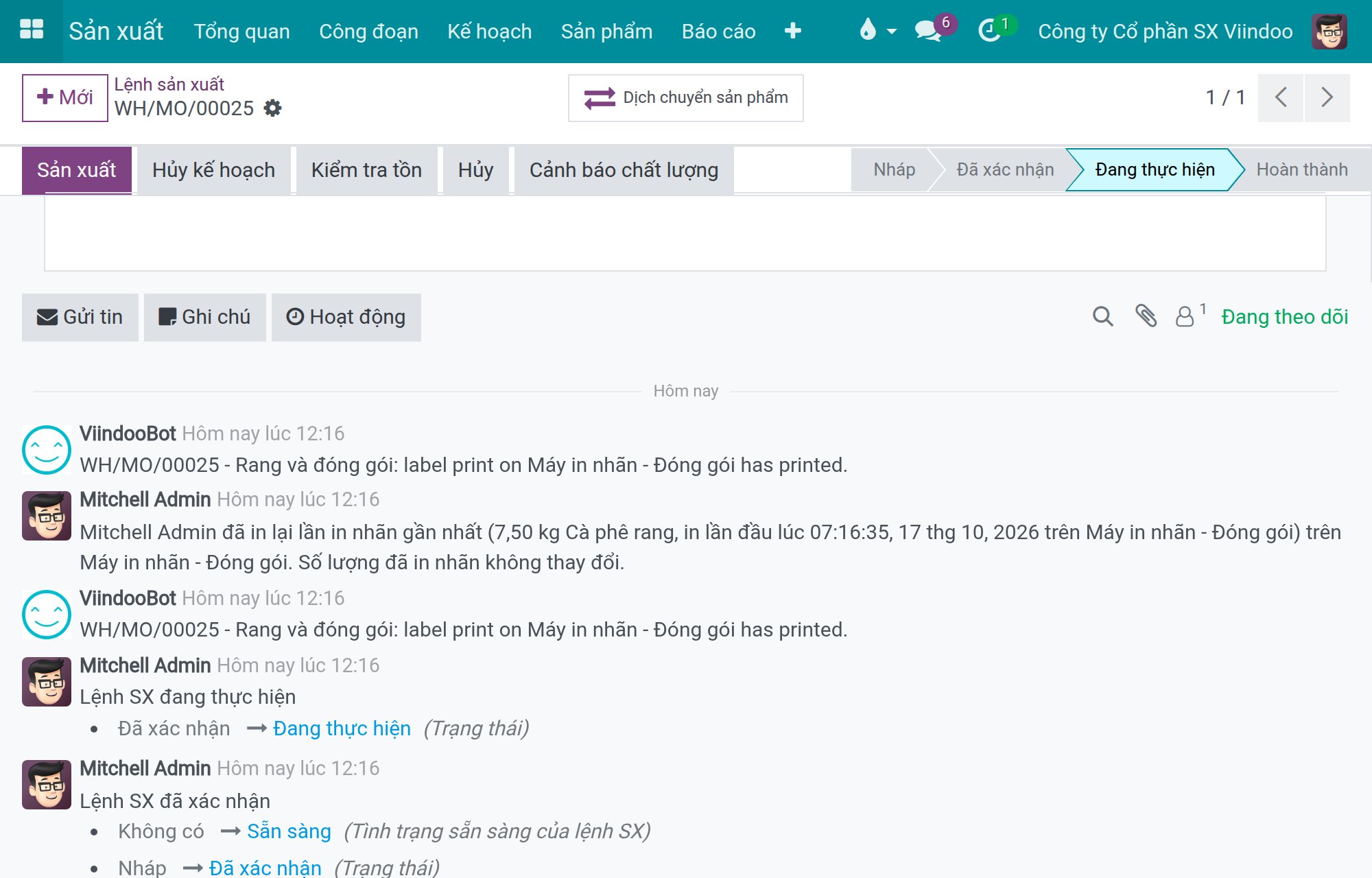Open the apps grid home menu
1372x878 pixels.
coord(32,30)
